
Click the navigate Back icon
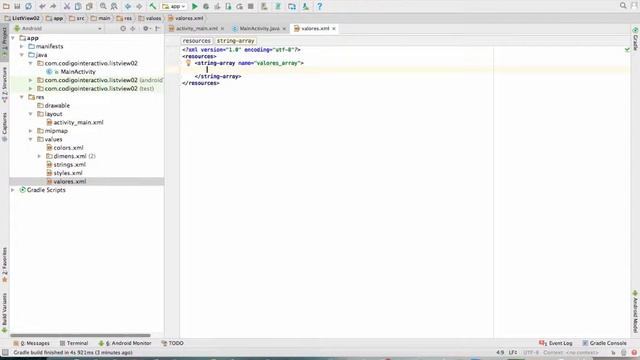pyautogui.click(x=128, y=6)
